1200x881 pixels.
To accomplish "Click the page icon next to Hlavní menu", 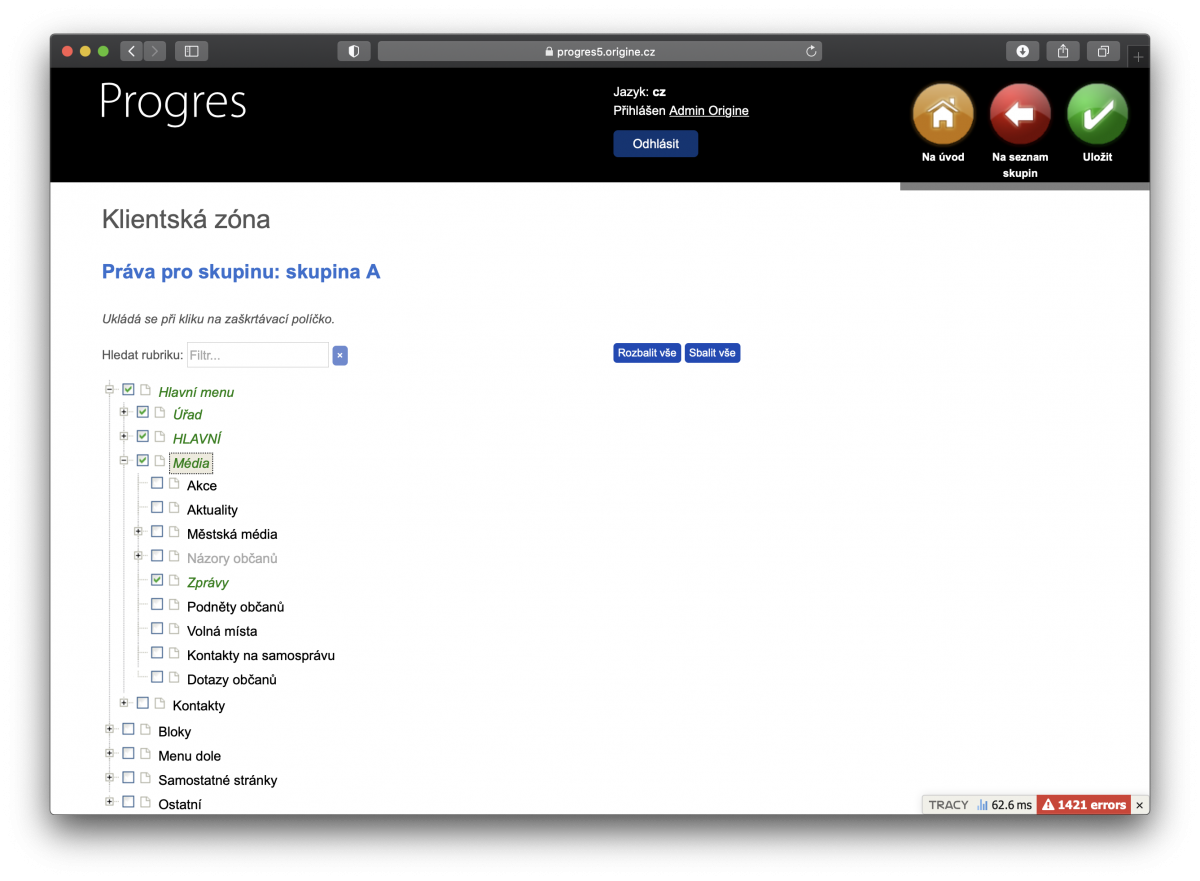I will click(144, 389).
